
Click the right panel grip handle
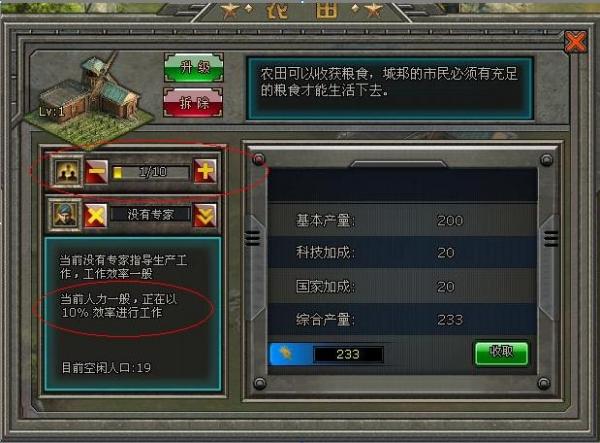pyautogui.click(x=551, y=238)
